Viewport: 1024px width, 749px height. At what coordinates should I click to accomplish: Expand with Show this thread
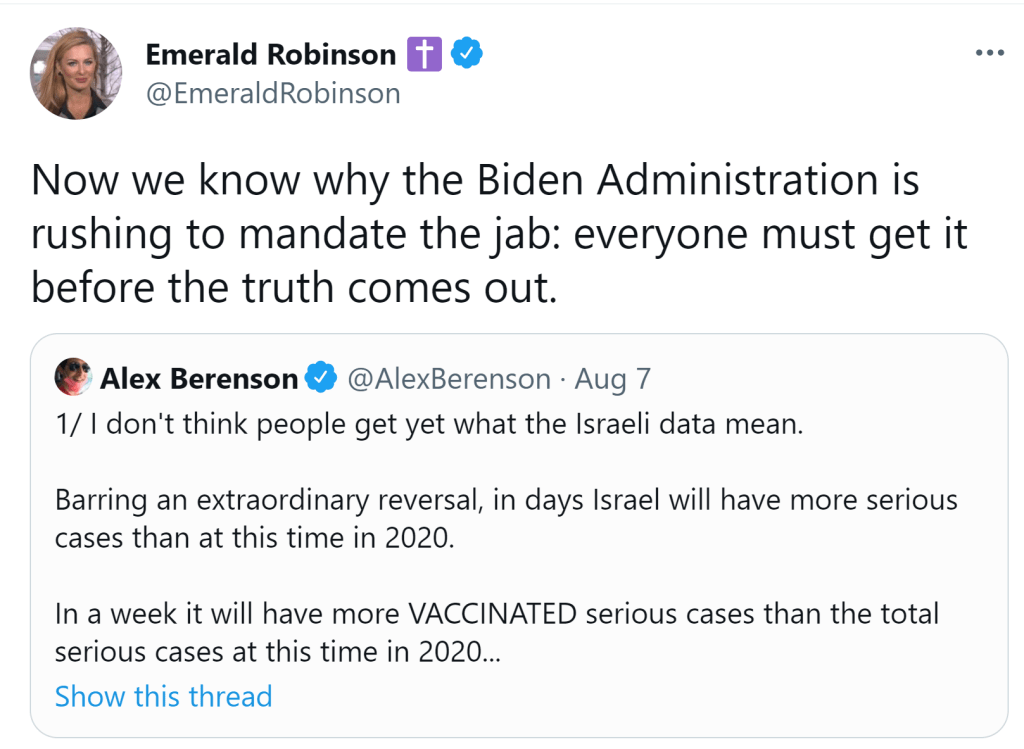pos(163,696)
